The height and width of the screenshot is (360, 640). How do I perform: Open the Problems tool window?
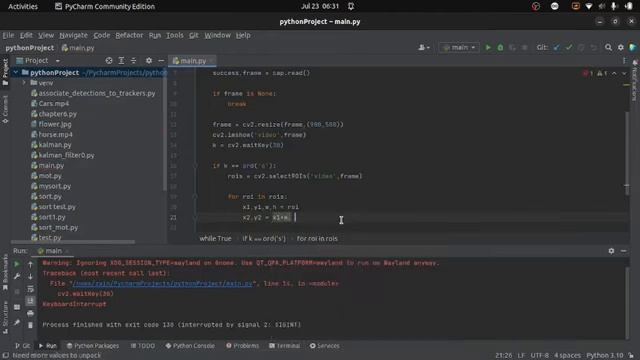(x=242, y=346)
